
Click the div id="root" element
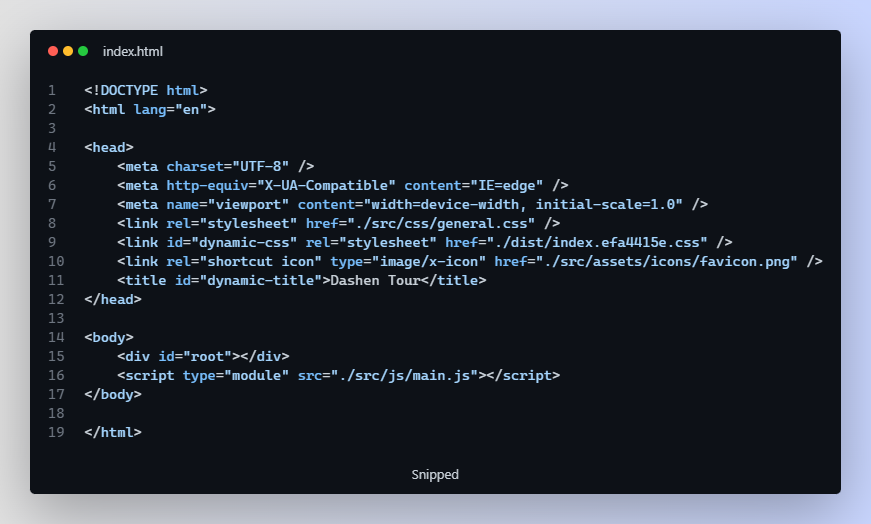click(x=203, y=356)
